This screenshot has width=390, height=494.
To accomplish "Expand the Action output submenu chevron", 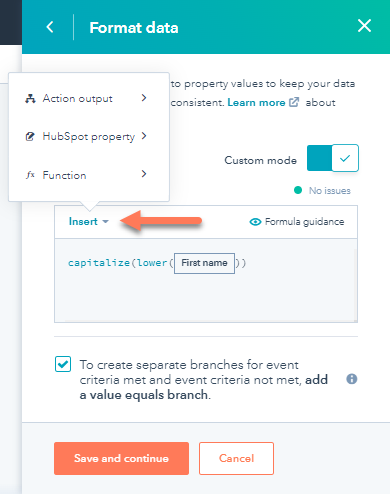I will click(x=144, y=98).
